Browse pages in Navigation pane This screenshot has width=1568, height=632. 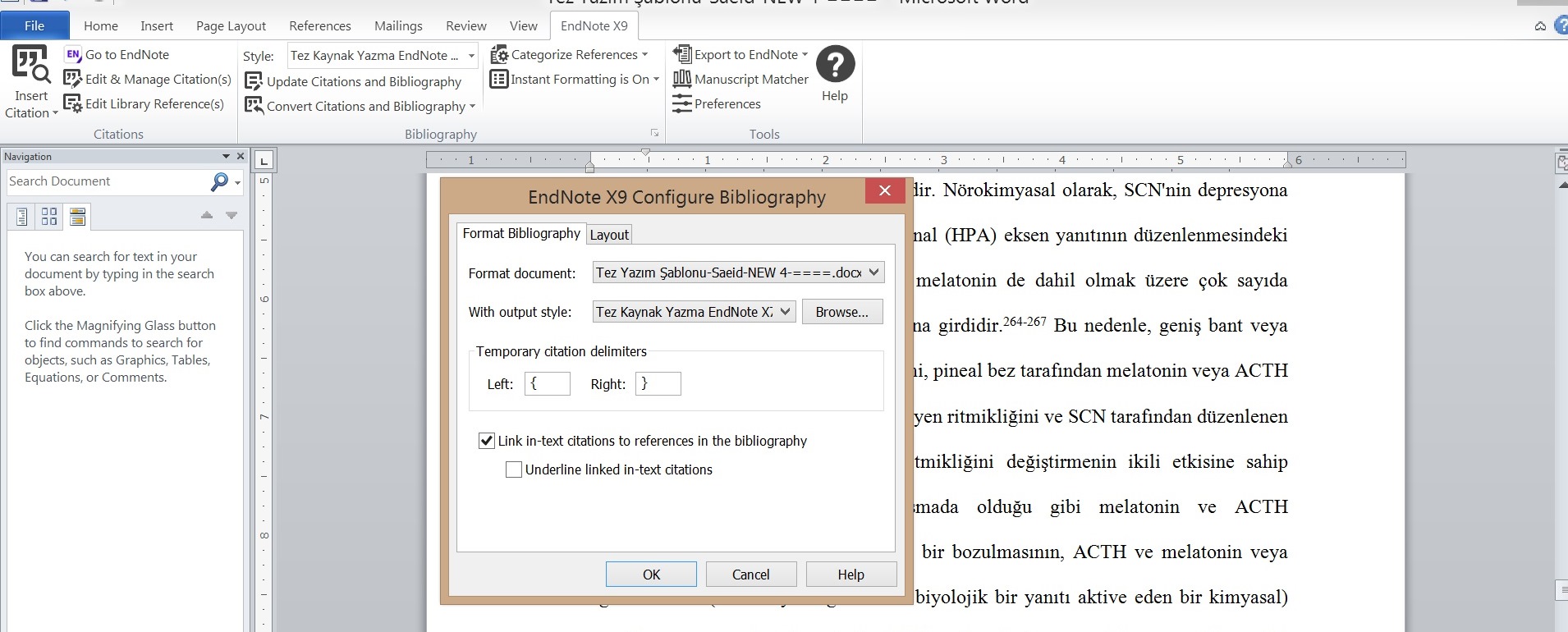pos(49,217)
